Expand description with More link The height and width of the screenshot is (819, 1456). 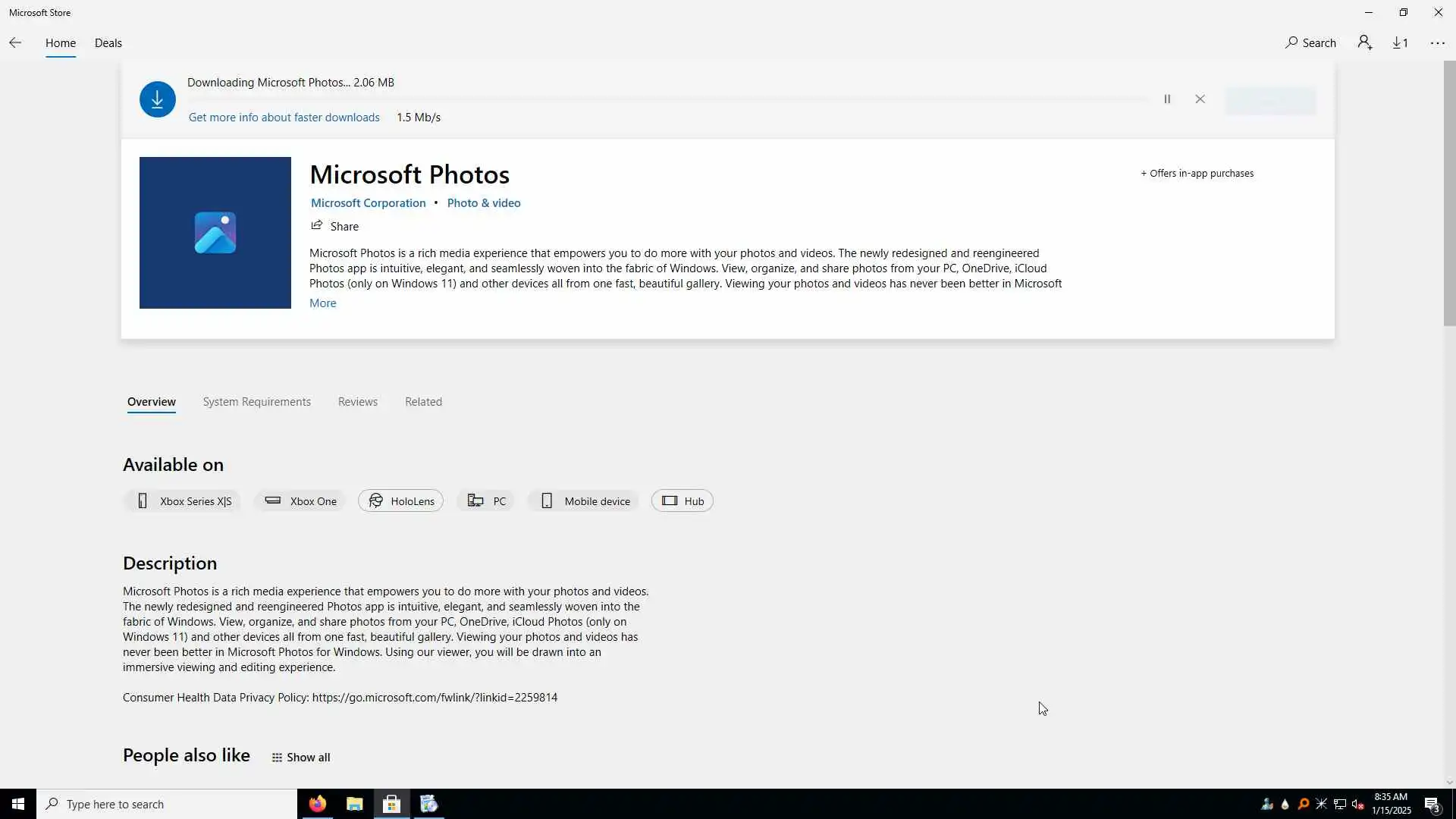tap(322, 303)
